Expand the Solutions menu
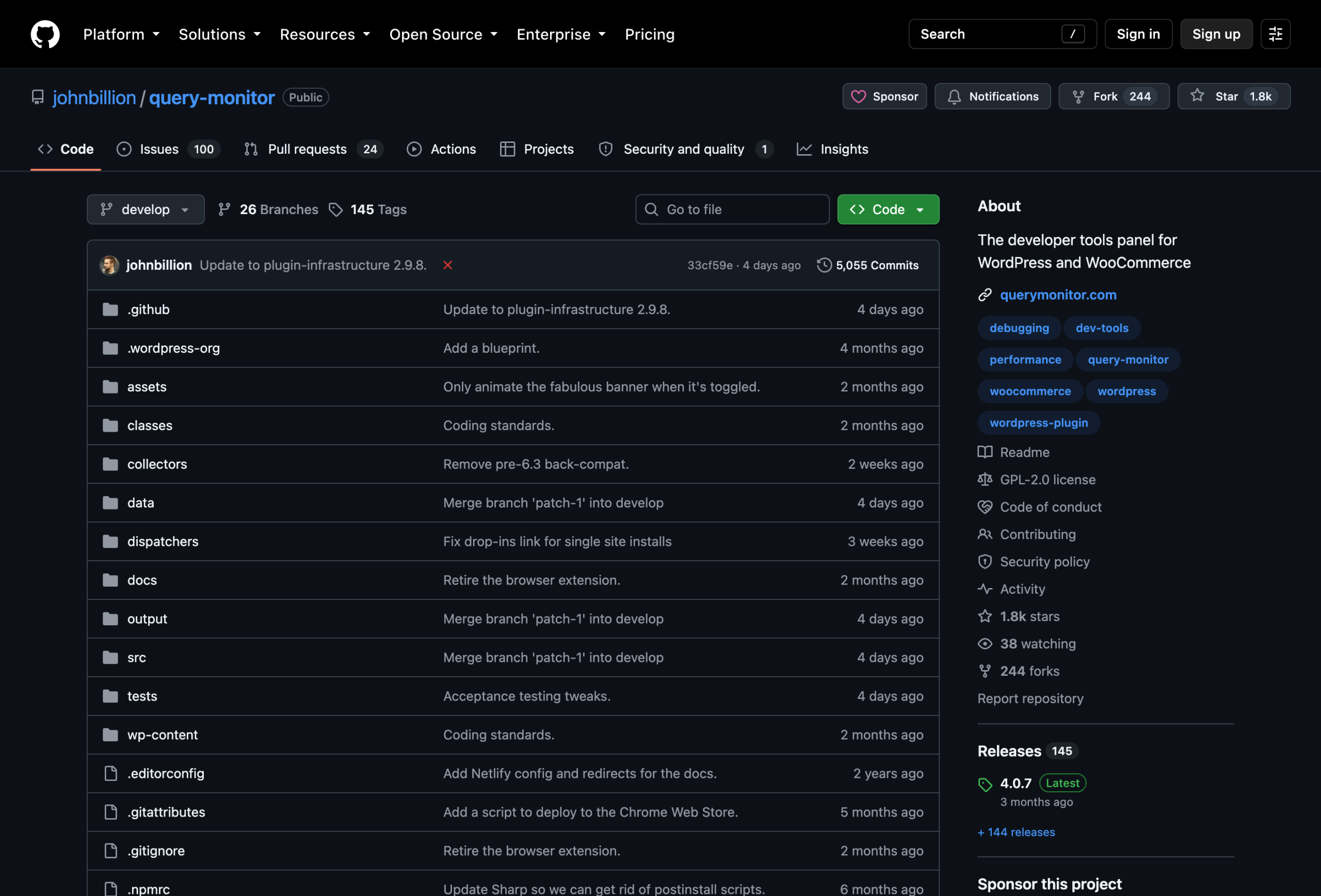 click(x=219, y=34)
